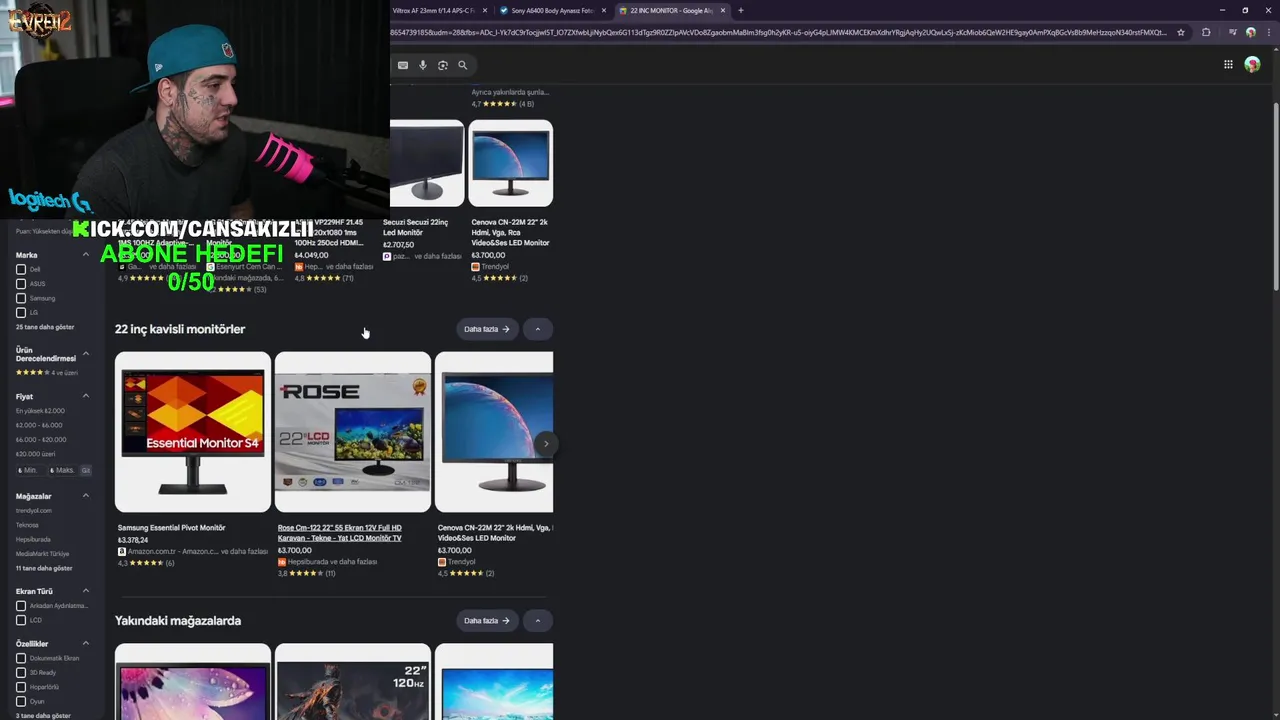
Task: Open Google Lens image search icon
Action: click(x=443, y=65)
